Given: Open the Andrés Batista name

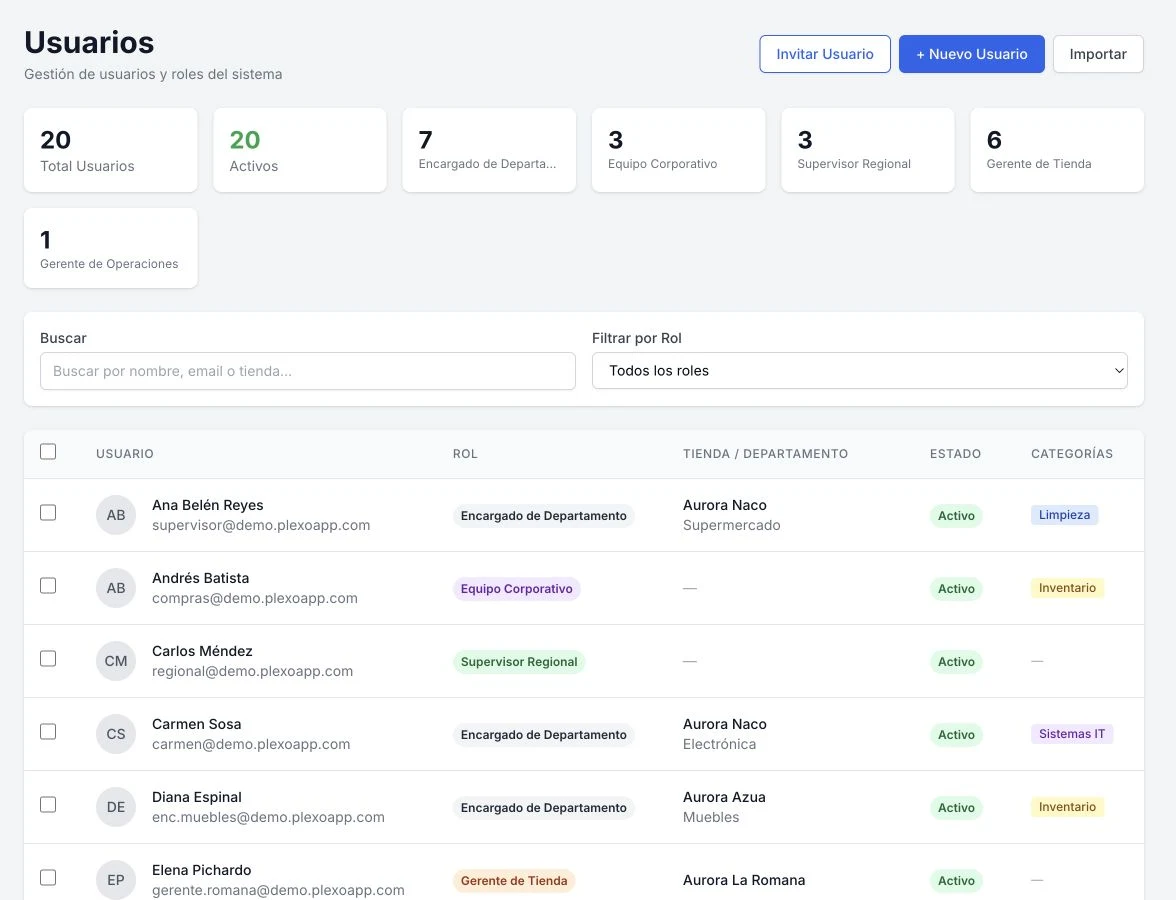Looking at the screenshot, I should (200, 578).
